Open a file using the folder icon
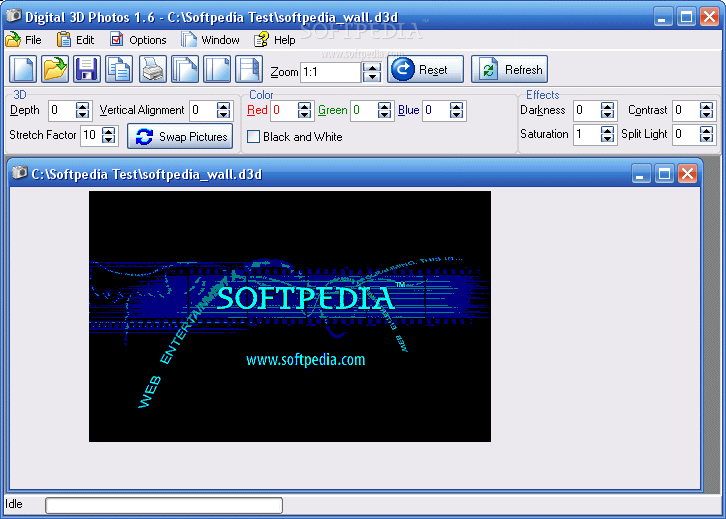Image resolution: width=726 pixels, height=519 pixels. (x=55, y=69)
